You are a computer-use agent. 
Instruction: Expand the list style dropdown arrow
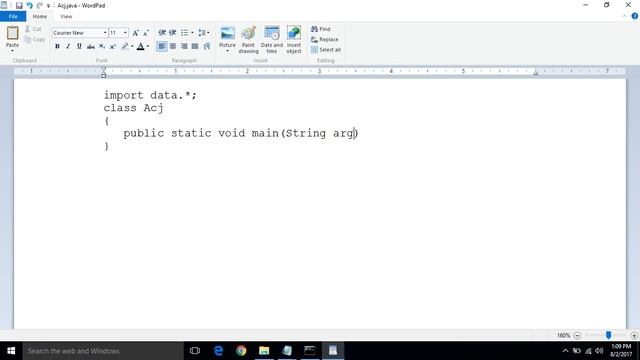(x=192, y=33)
